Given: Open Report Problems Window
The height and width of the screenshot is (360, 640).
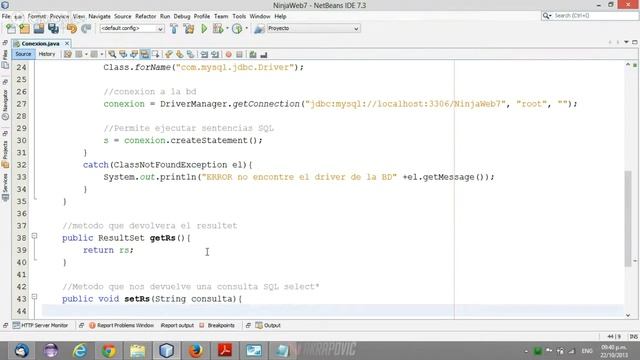Looking at the screenshot, I should (121, 325).
